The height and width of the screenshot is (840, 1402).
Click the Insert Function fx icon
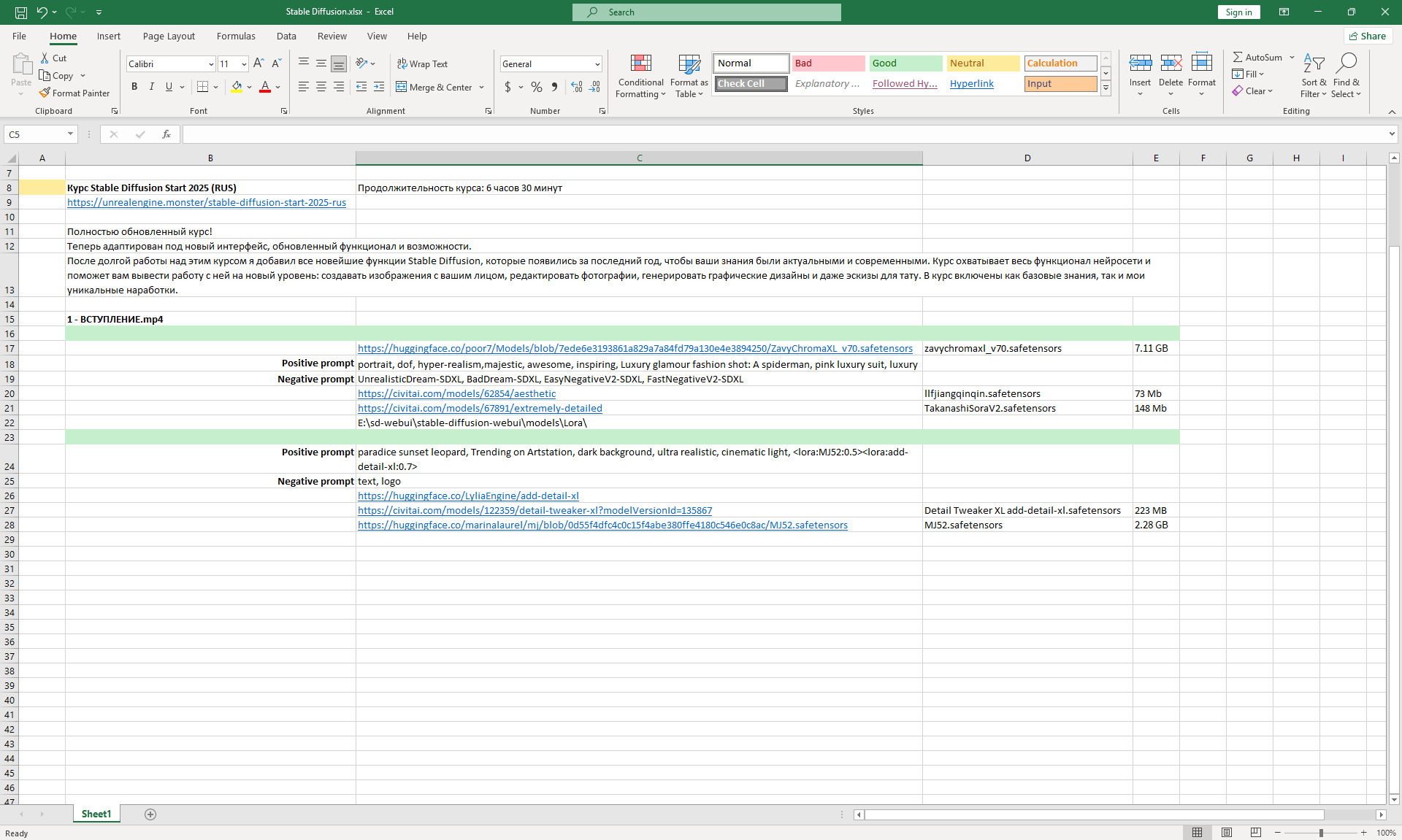pos(166,134)
